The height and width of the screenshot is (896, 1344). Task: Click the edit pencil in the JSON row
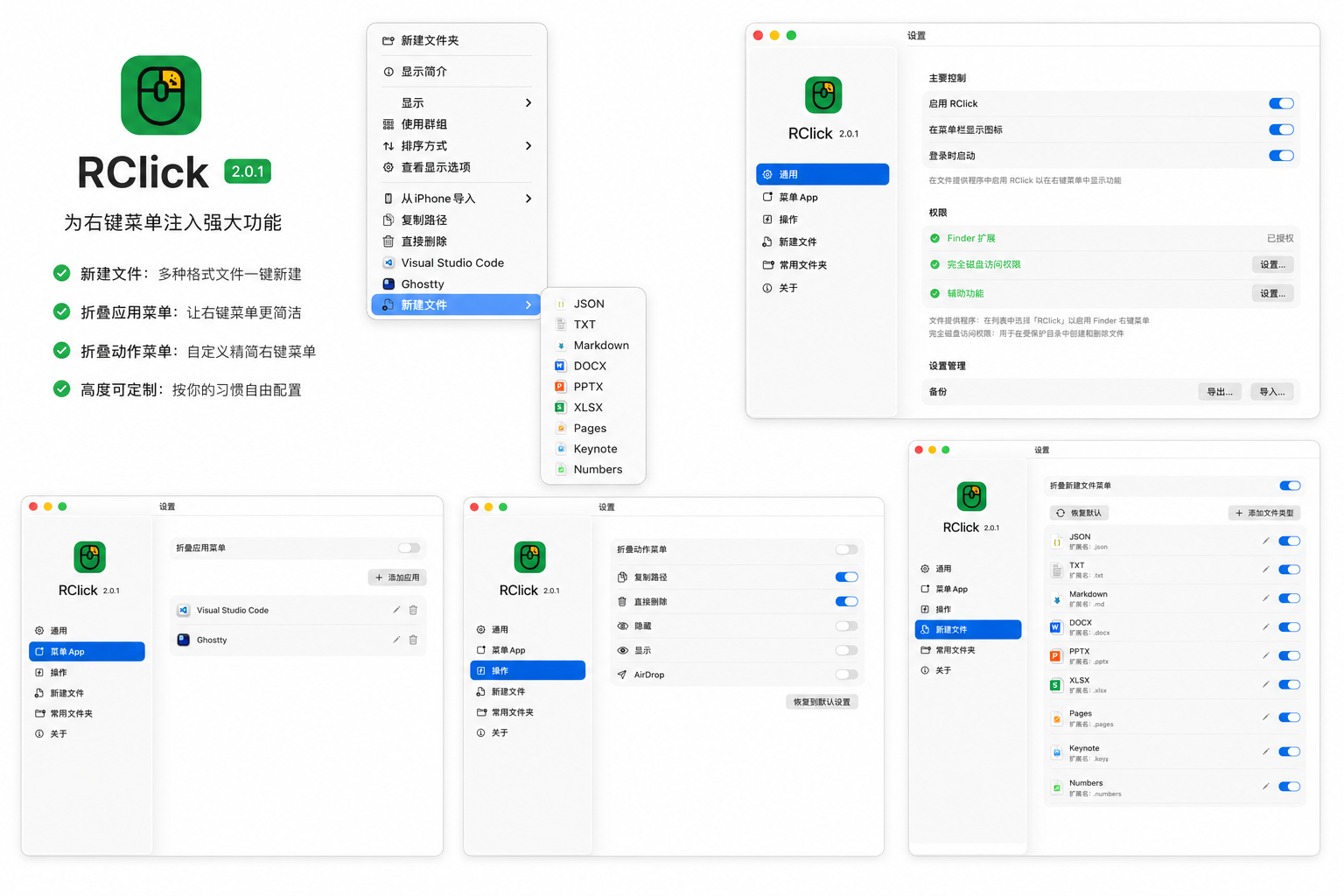tap(1265, 541)
